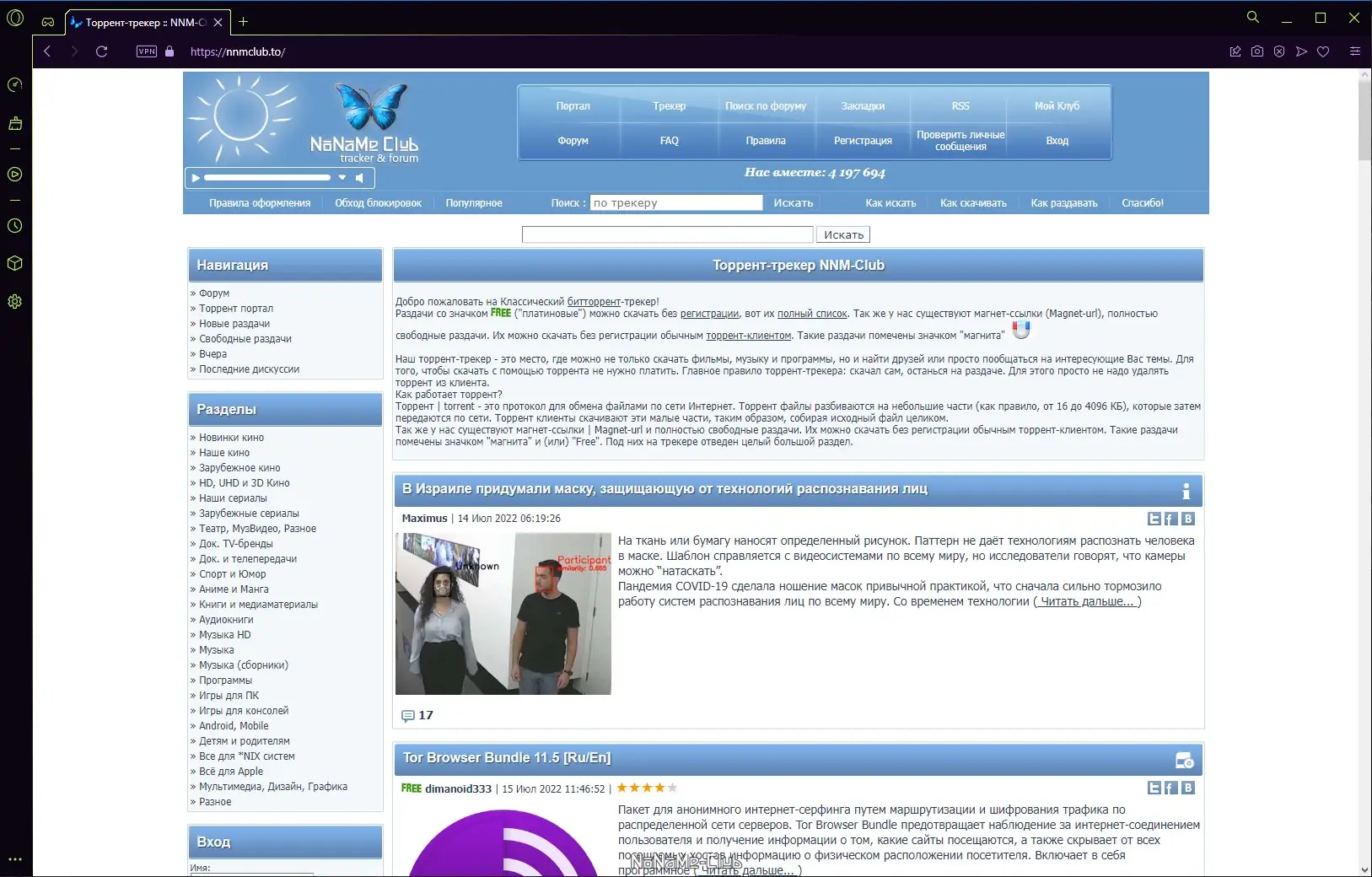Open GX Cleaner broom icon in sidebar
The image size is (1372, 877).
pos(14,123)
